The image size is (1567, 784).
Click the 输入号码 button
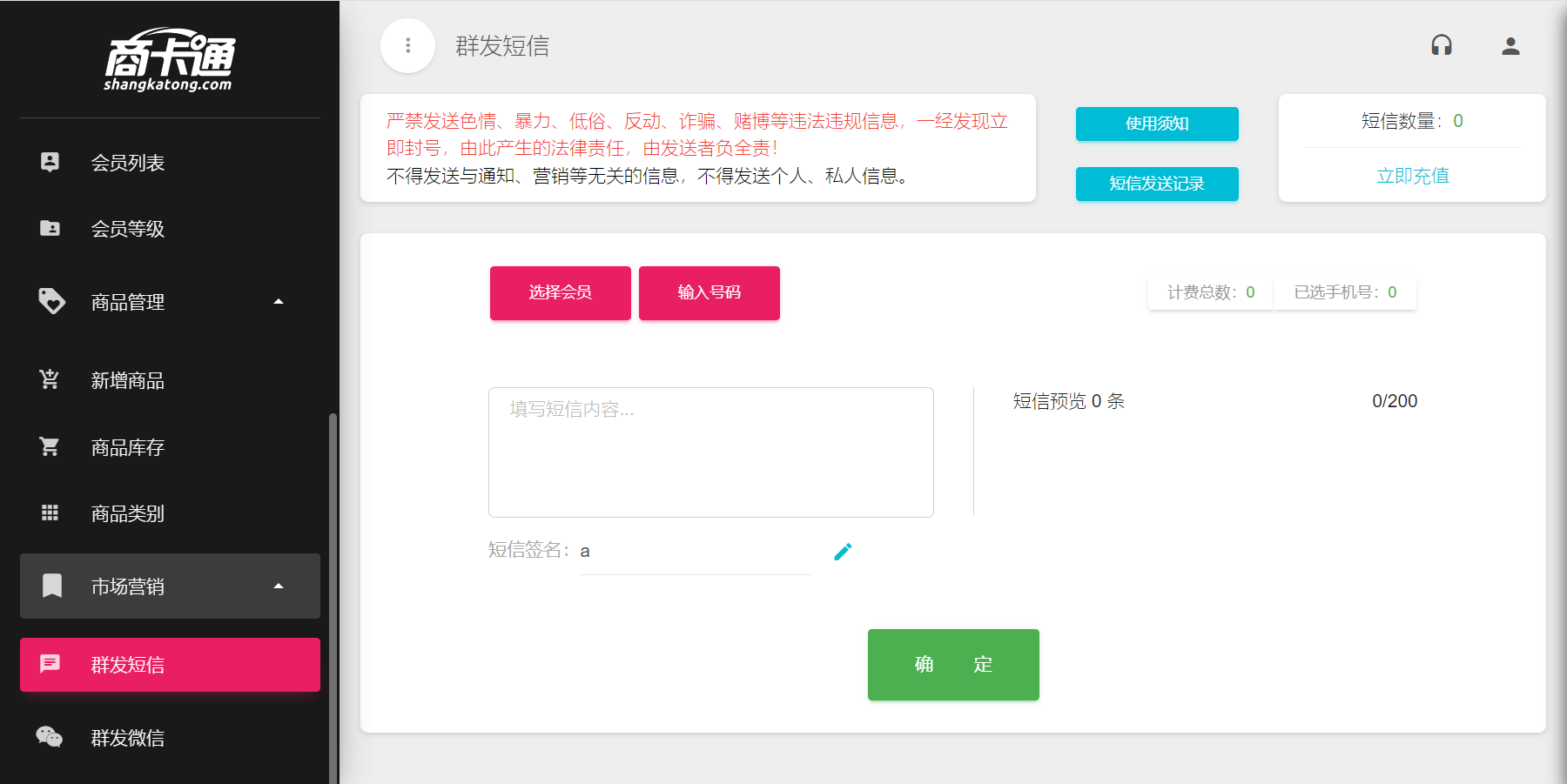pos(710,293)
